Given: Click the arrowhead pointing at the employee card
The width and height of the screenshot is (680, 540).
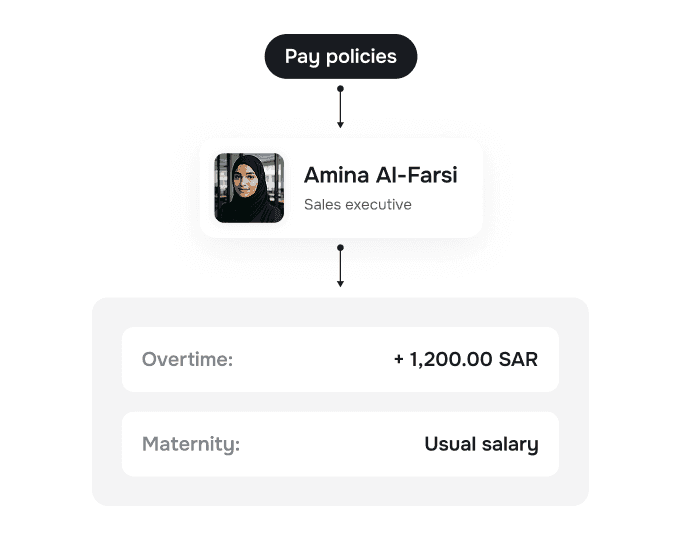Looking at the screenshot, I should [x=340, y=125].
